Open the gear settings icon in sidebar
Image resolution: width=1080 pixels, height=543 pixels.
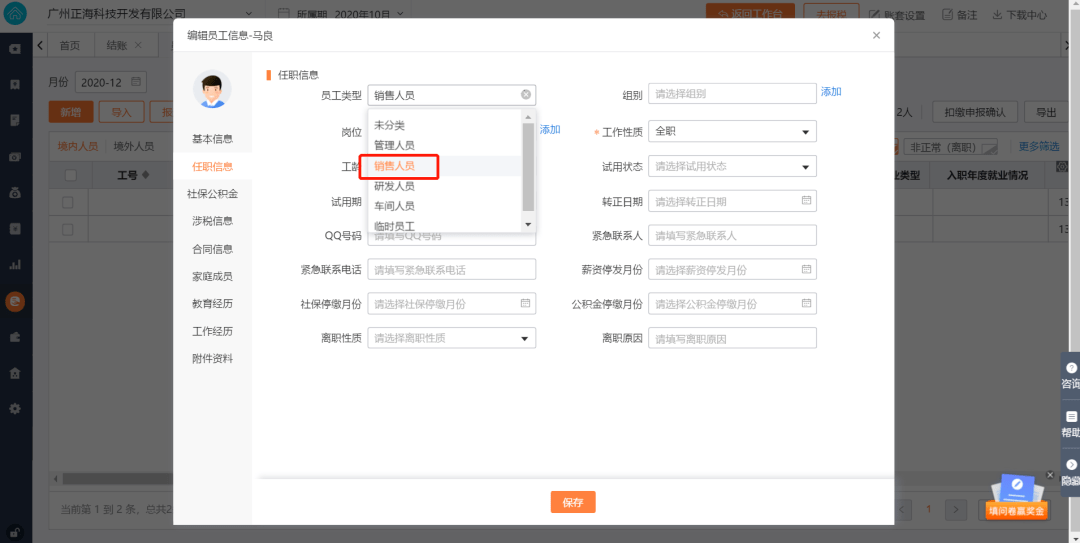coord(15,408)
